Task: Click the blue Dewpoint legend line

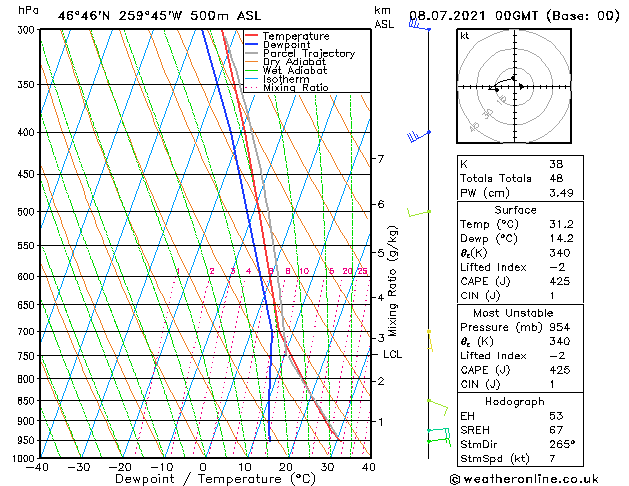Action: pyautogui.click(x=252, y=44)
